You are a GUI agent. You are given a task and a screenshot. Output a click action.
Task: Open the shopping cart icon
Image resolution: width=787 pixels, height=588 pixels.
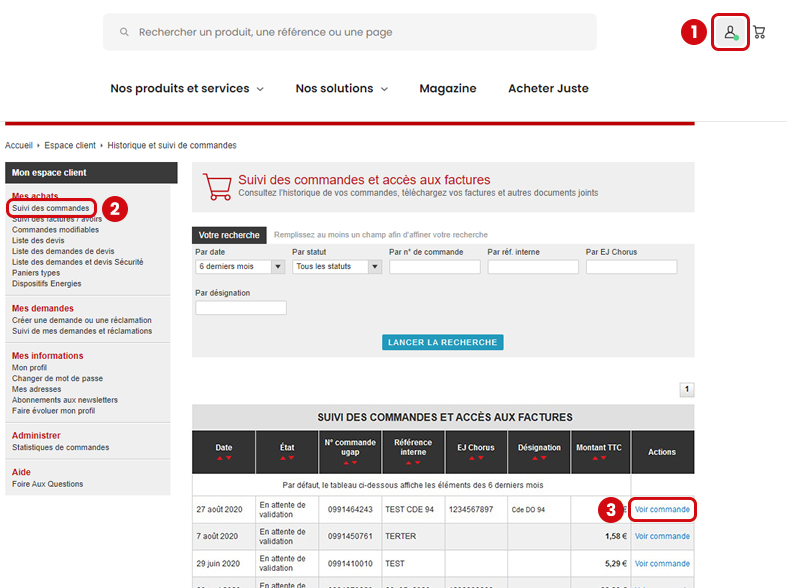pos(759,32)
